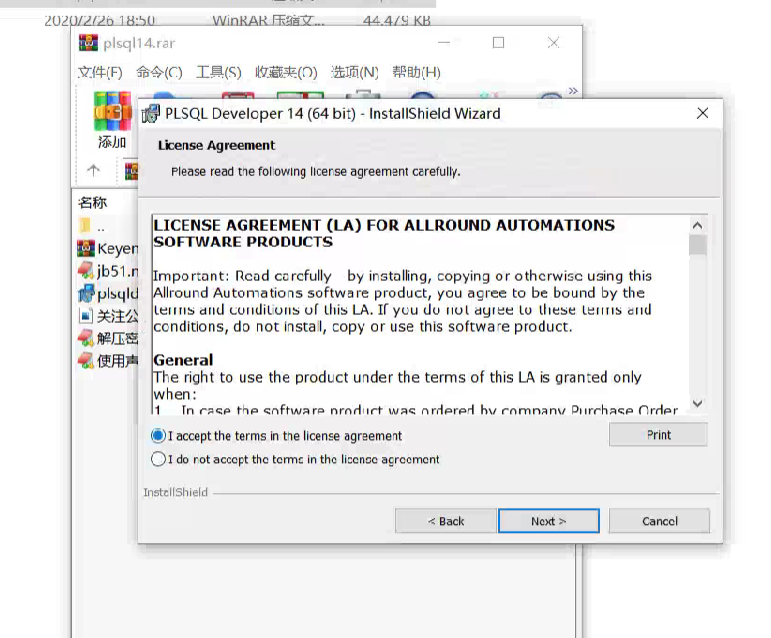
Task: Click scroll down arrow of license text
Action: (697, 404)
